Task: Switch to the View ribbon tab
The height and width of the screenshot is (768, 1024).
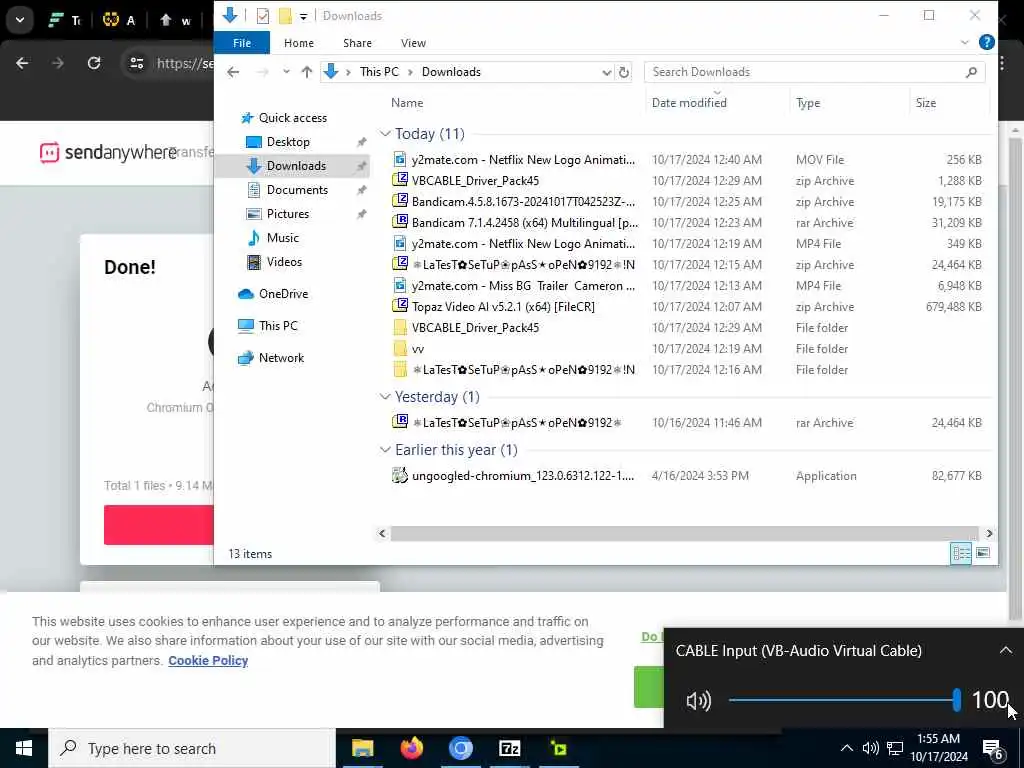Action: [x=413, y=43]
